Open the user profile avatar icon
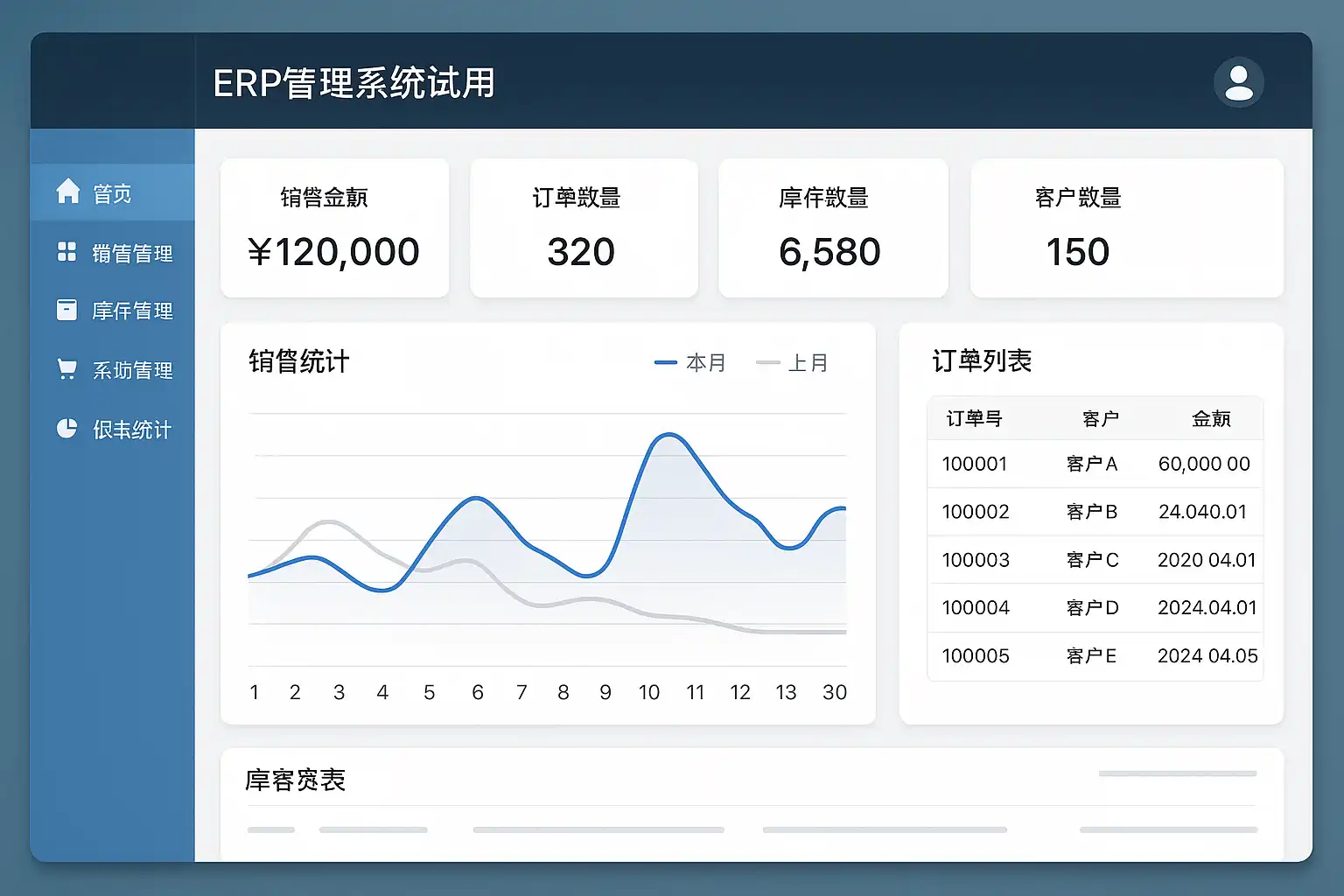The height and width of the screenshot is (896, 1344). pos(1238,83)
